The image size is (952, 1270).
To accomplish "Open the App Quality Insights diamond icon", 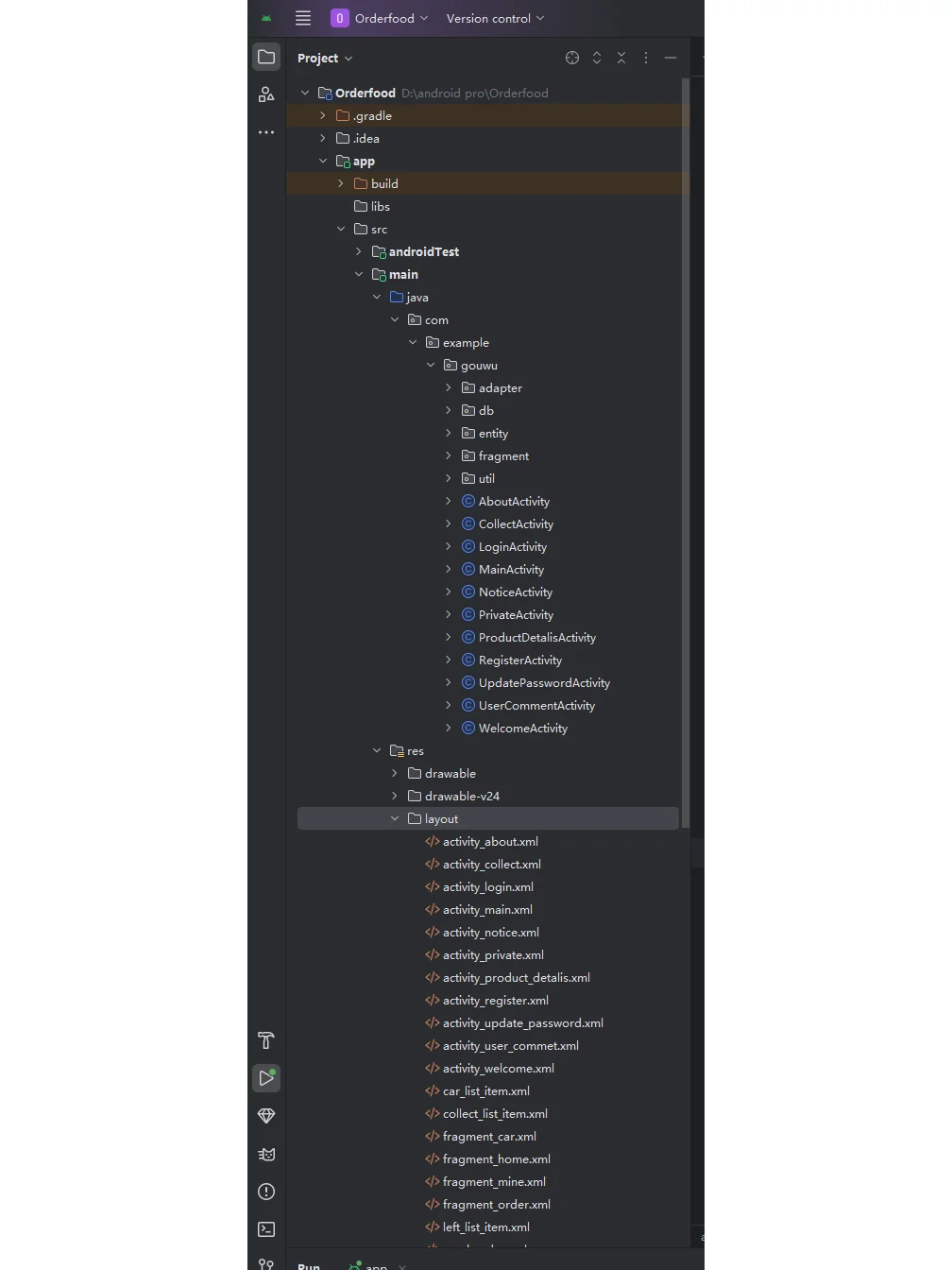I will pos(265,1116).
